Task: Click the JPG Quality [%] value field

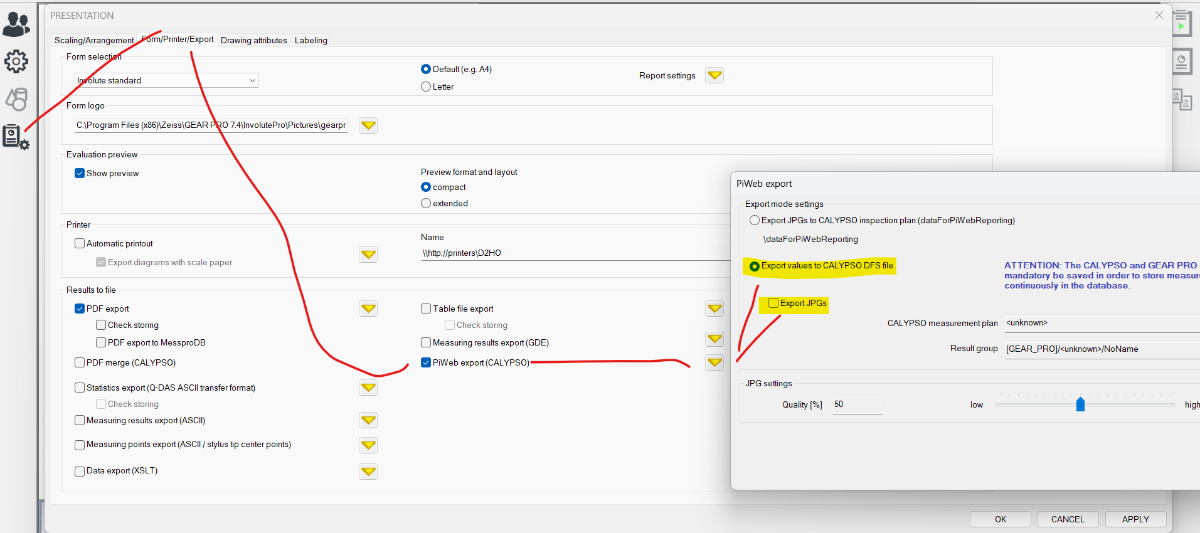Action: [856, 405]
